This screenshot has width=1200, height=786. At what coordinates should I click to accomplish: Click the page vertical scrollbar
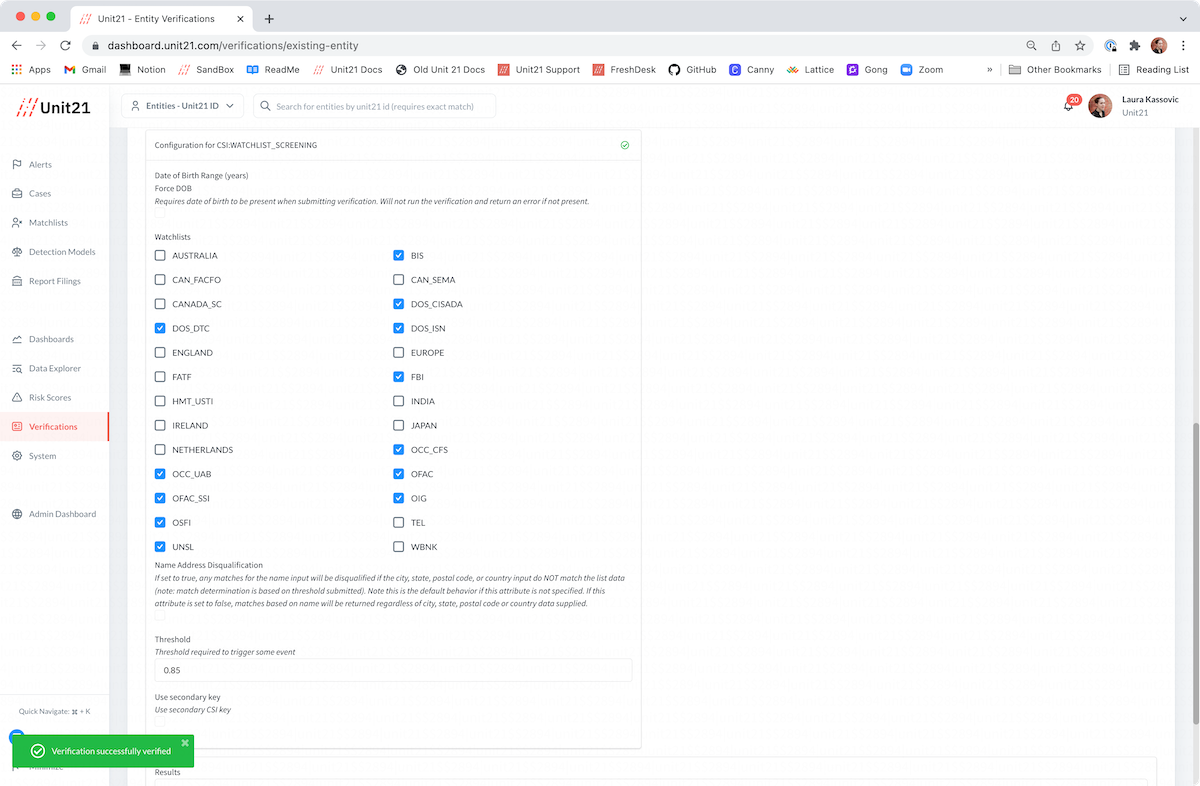click(1194, 572)
